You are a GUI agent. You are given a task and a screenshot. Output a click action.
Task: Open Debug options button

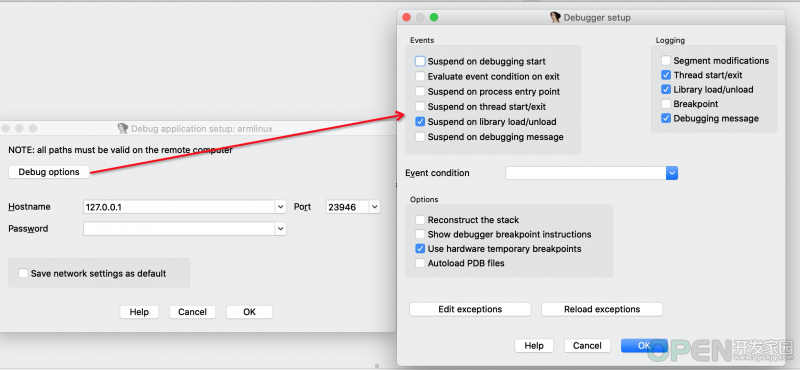click(x=49, y=172)
